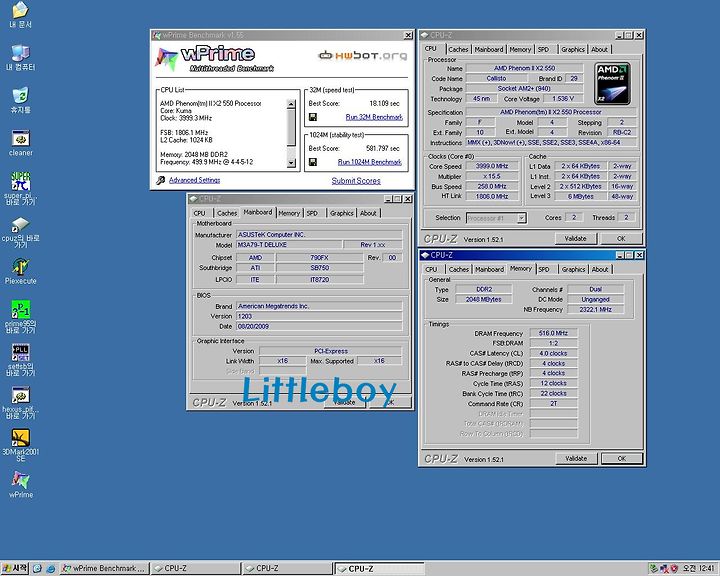Click the Submit Scores link
The height and width of the screenshot is (576, 720).
tap(356, 181)
